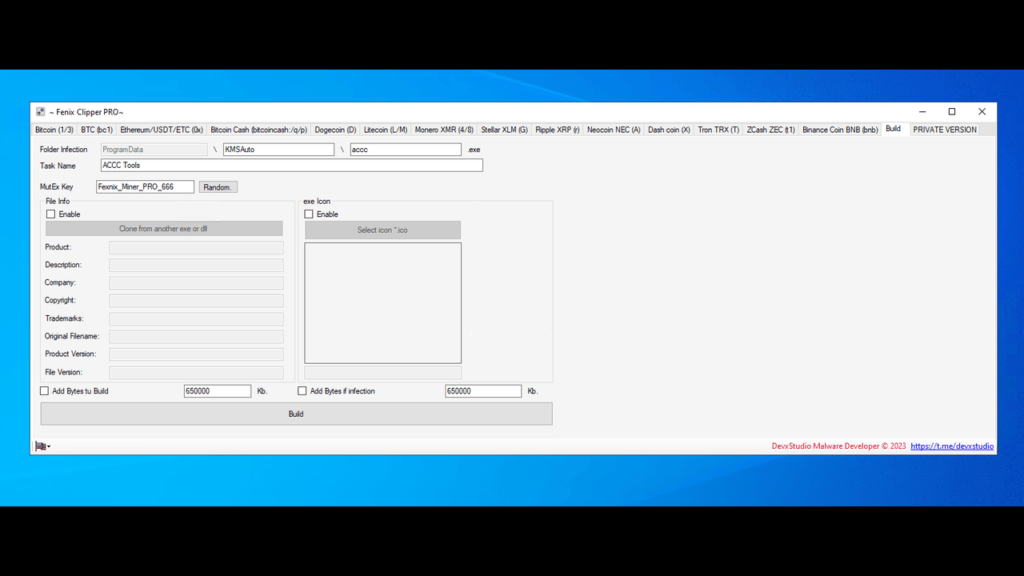This screenshot has height=576, width=1024.
Task: Click the .exe extension label
Action: click(x=474, y=150)
